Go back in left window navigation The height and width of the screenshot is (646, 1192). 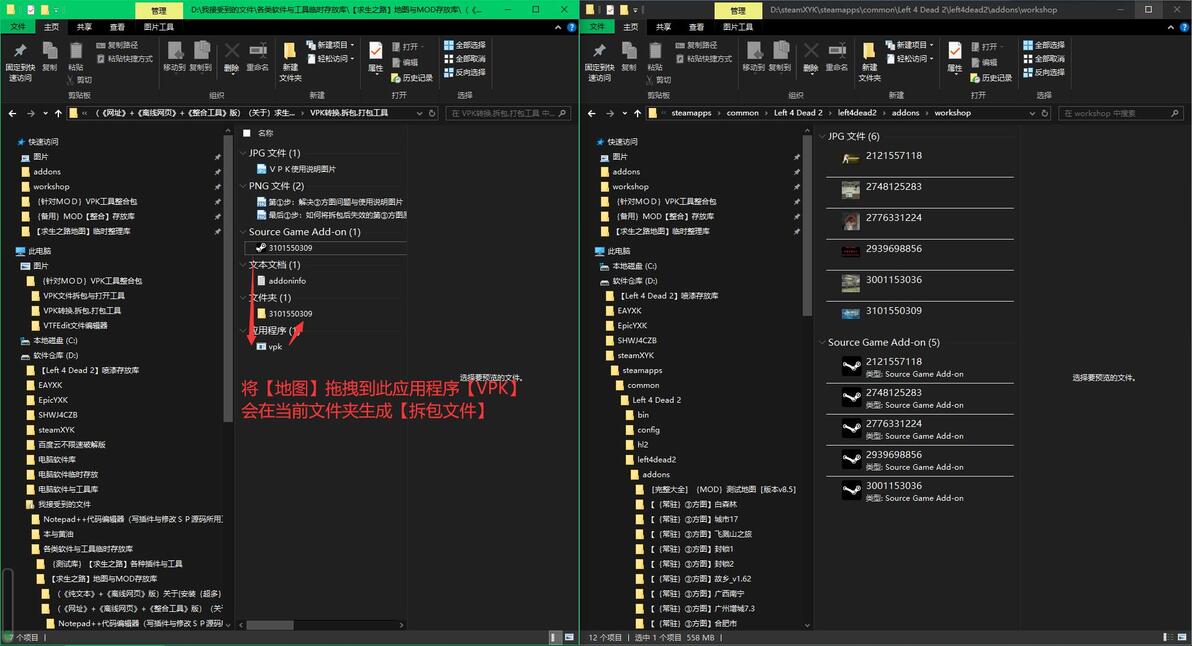click(12, 113)
